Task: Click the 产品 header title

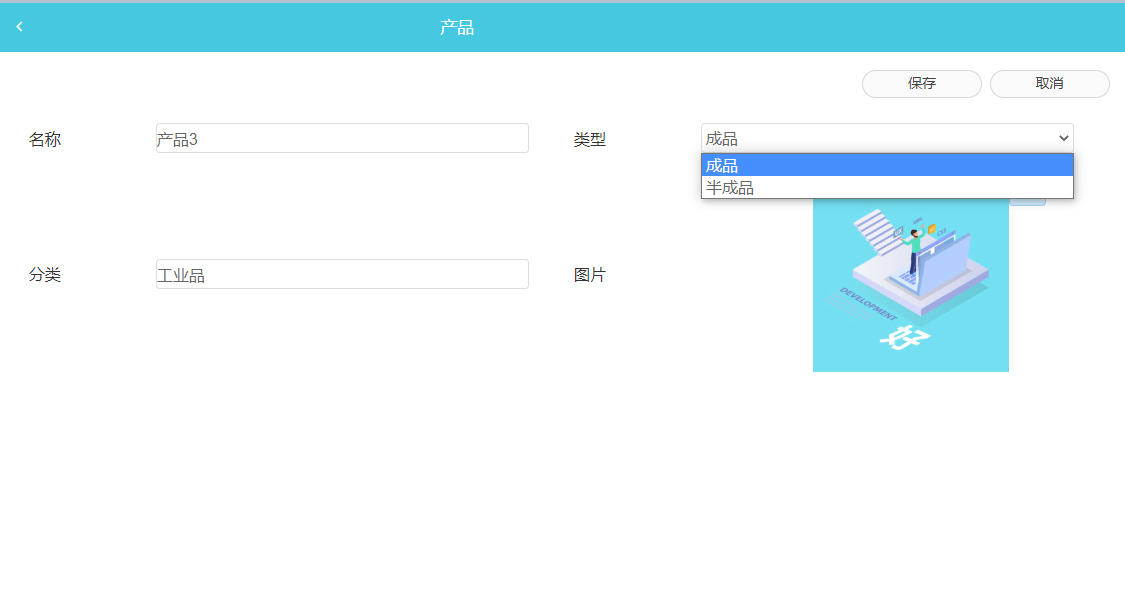Action: click(457, 27)
